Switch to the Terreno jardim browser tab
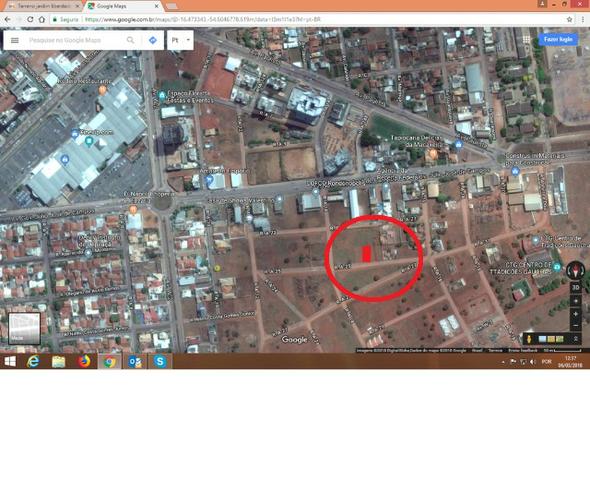 44,6
